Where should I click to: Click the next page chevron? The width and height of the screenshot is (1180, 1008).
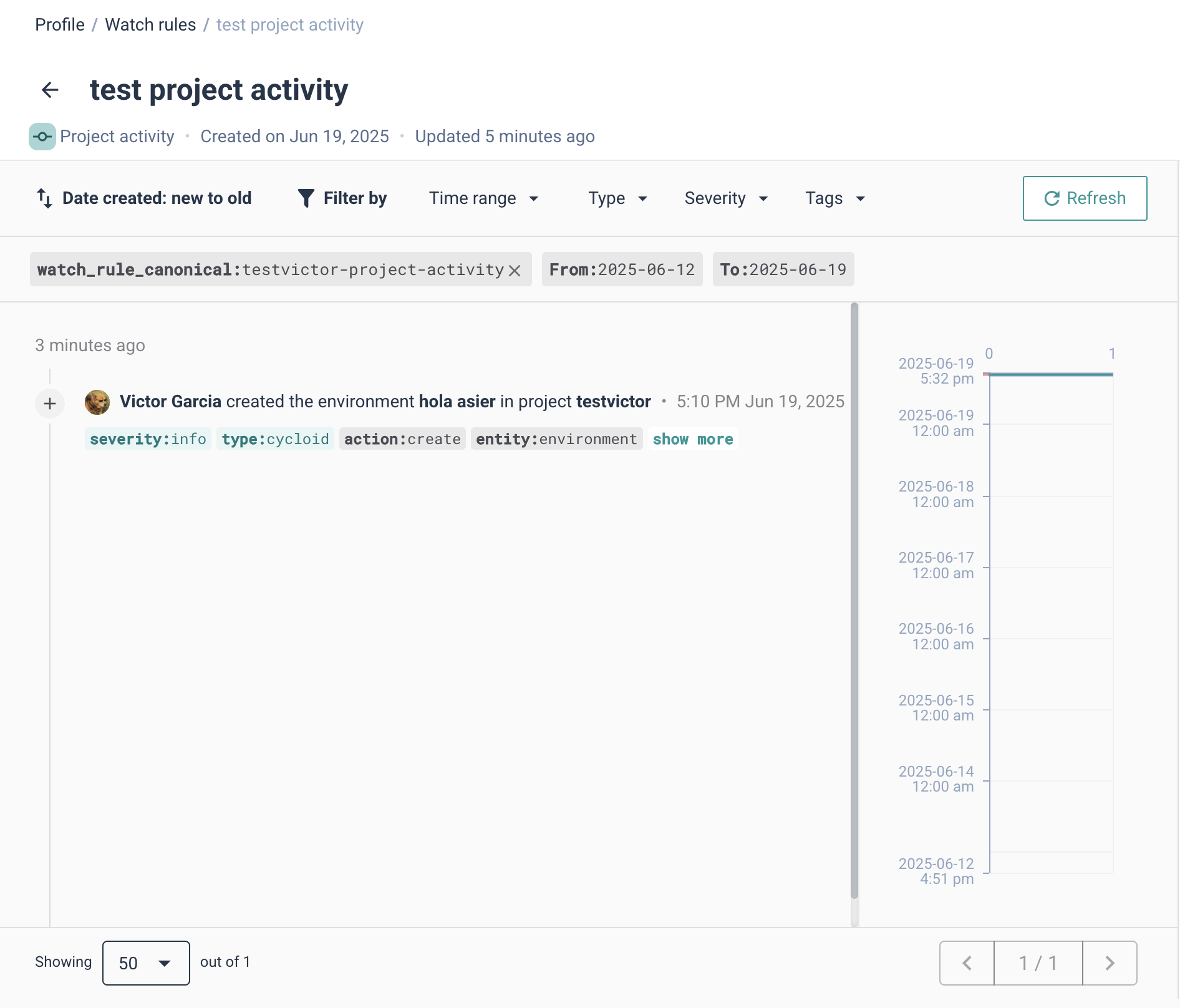[1110, 962]
